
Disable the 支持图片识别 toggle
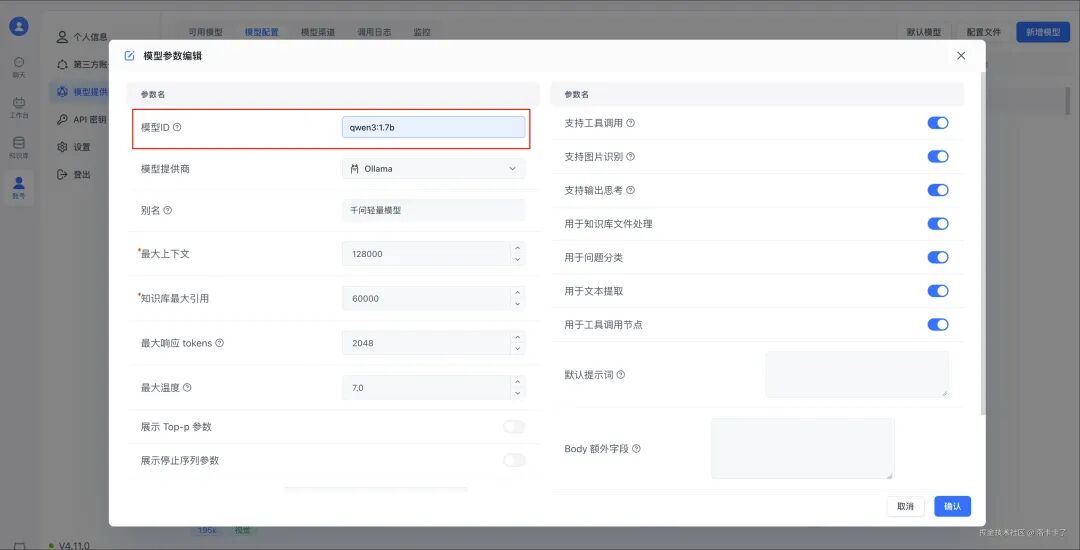click(x=937, y=157)
